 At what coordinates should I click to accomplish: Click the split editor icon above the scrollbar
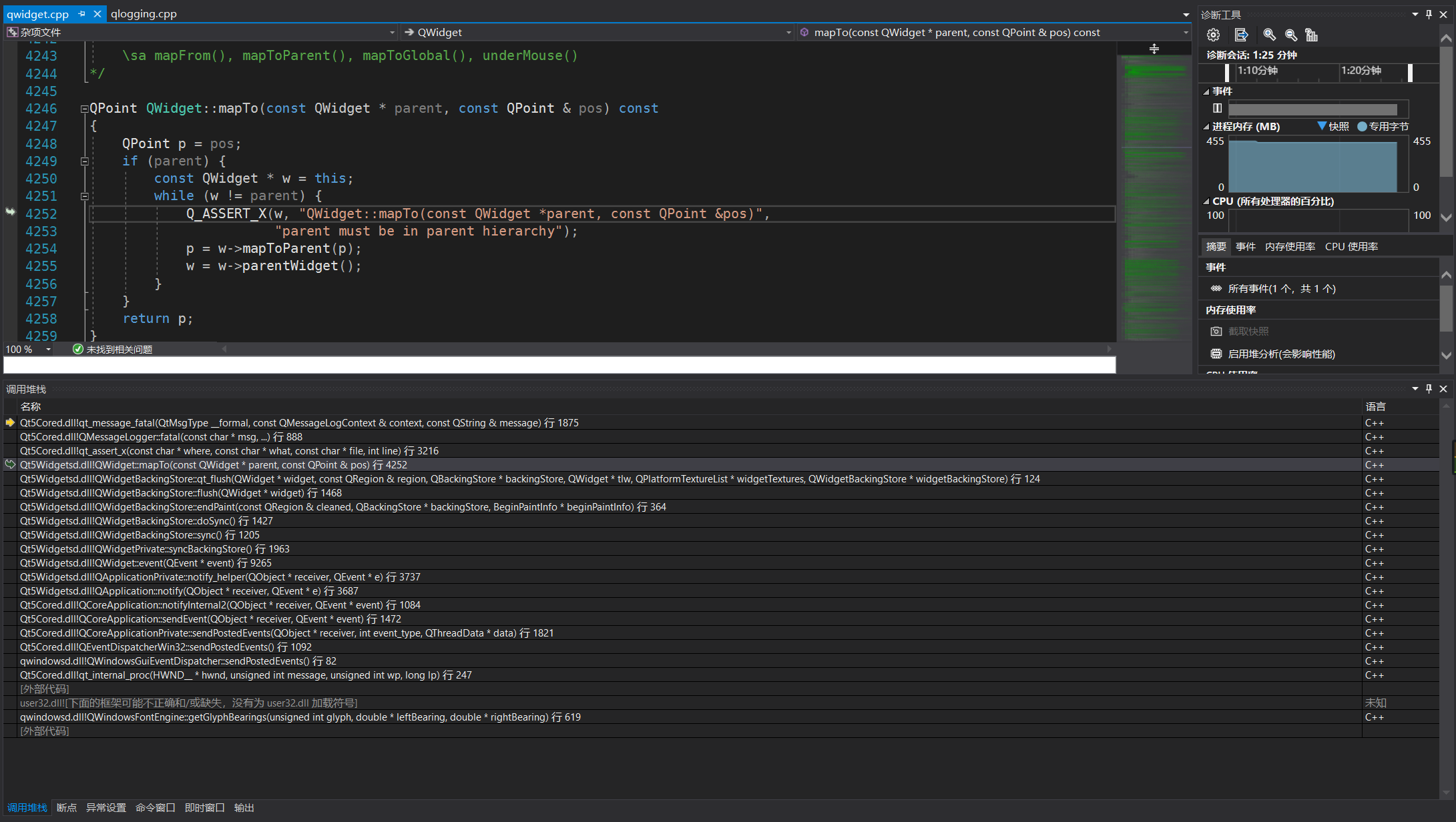click(x=1154, y=49)
